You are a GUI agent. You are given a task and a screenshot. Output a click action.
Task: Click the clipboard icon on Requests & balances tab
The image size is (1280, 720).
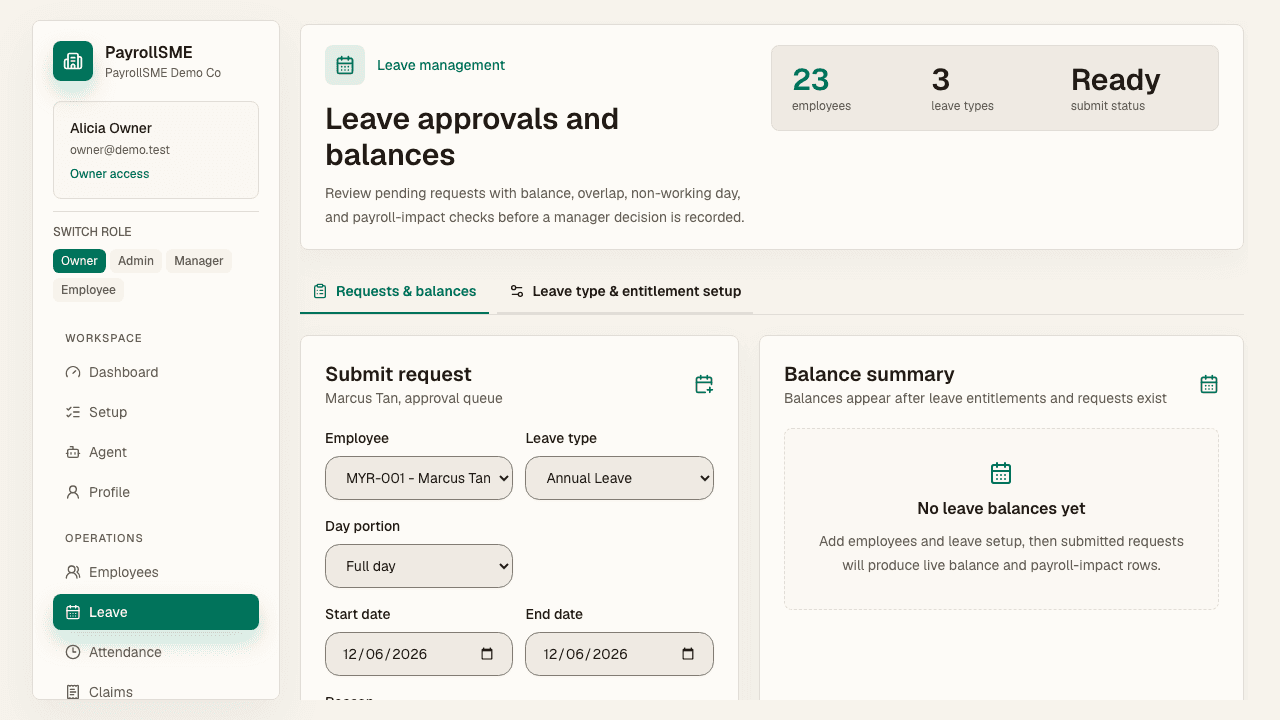(x=320, y=291)
